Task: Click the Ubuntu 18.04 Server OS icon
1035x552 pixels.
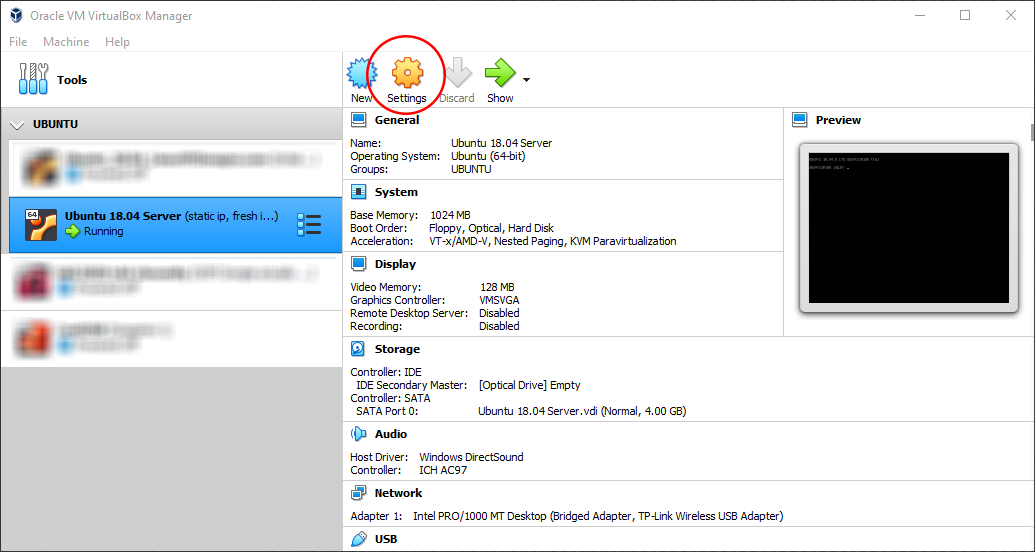Action: [41, 224]
